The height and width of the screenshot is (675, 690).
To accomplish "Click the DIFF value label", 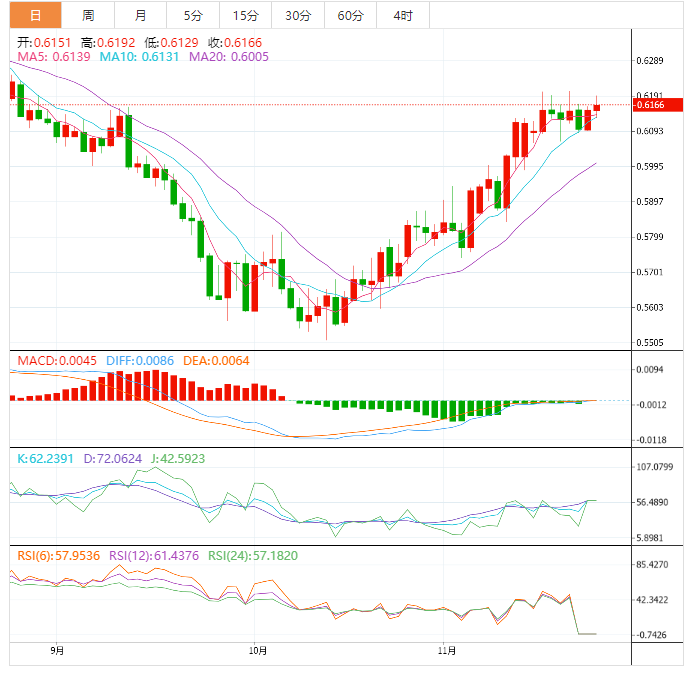I will tap(140, 361).
